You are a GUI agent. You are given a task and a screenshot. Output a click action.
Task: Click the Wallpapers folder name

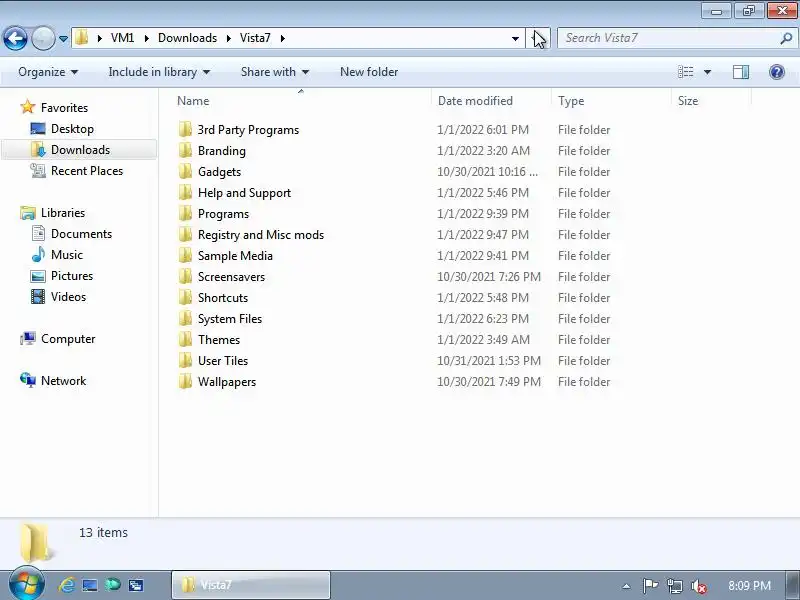tap(227, 382)
